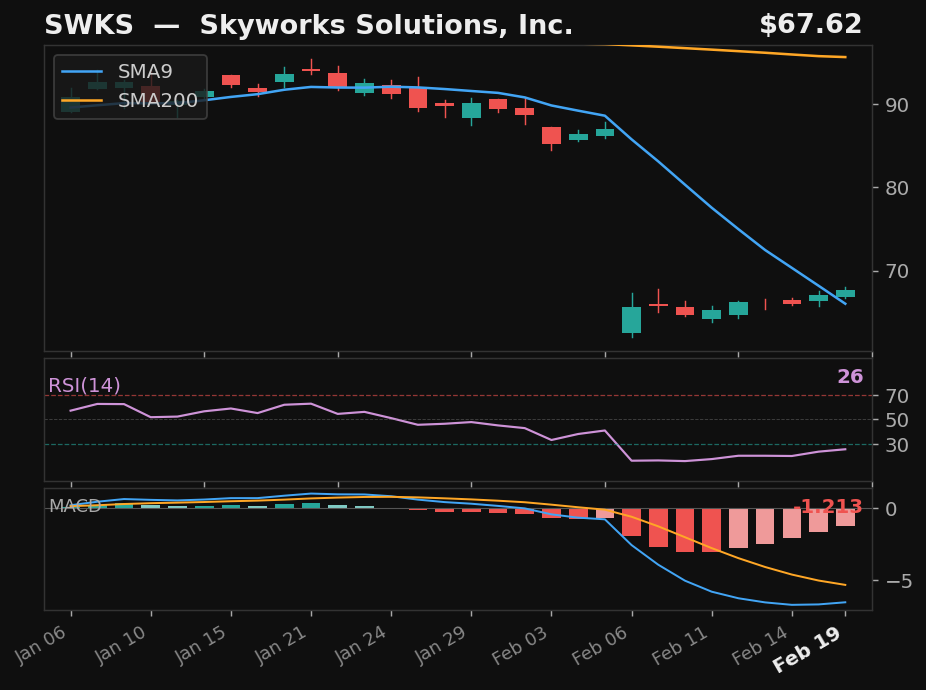Click the Jan 24 date label
926x690 pixels.
(x=360, y=645)
